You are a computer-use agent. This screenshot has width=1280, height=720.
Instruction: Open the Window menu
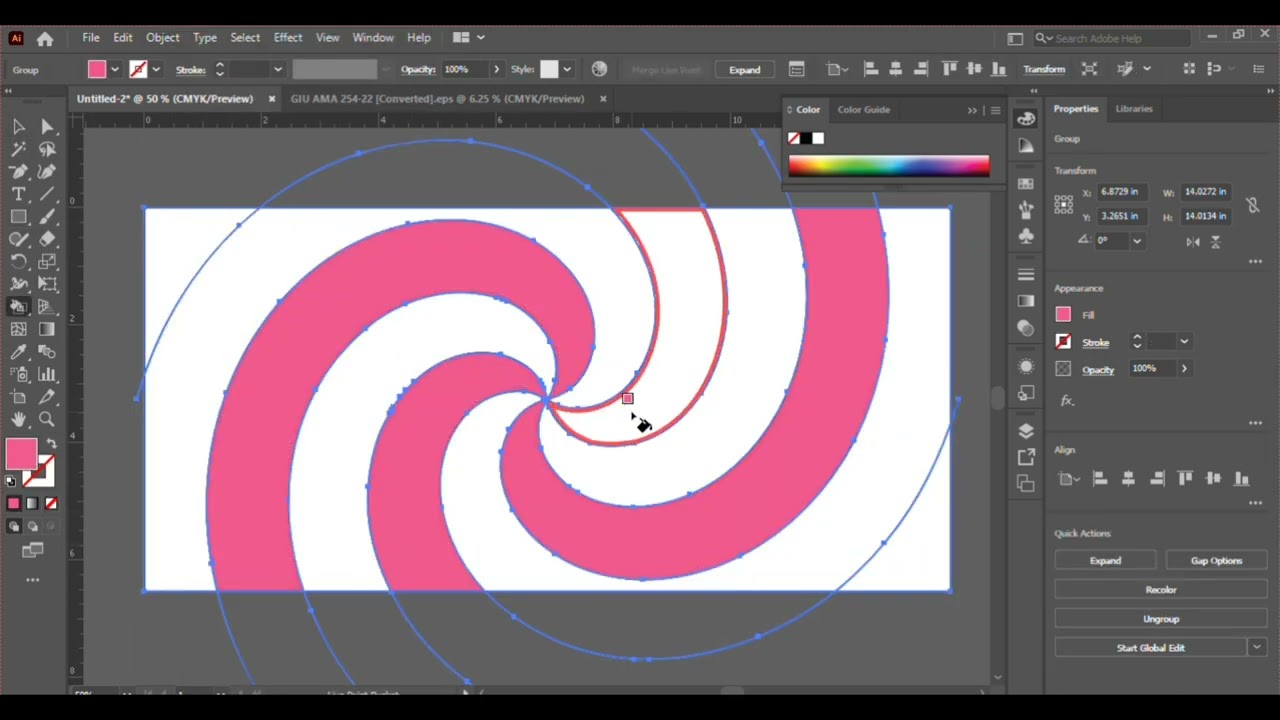click(x=373, y=38)
